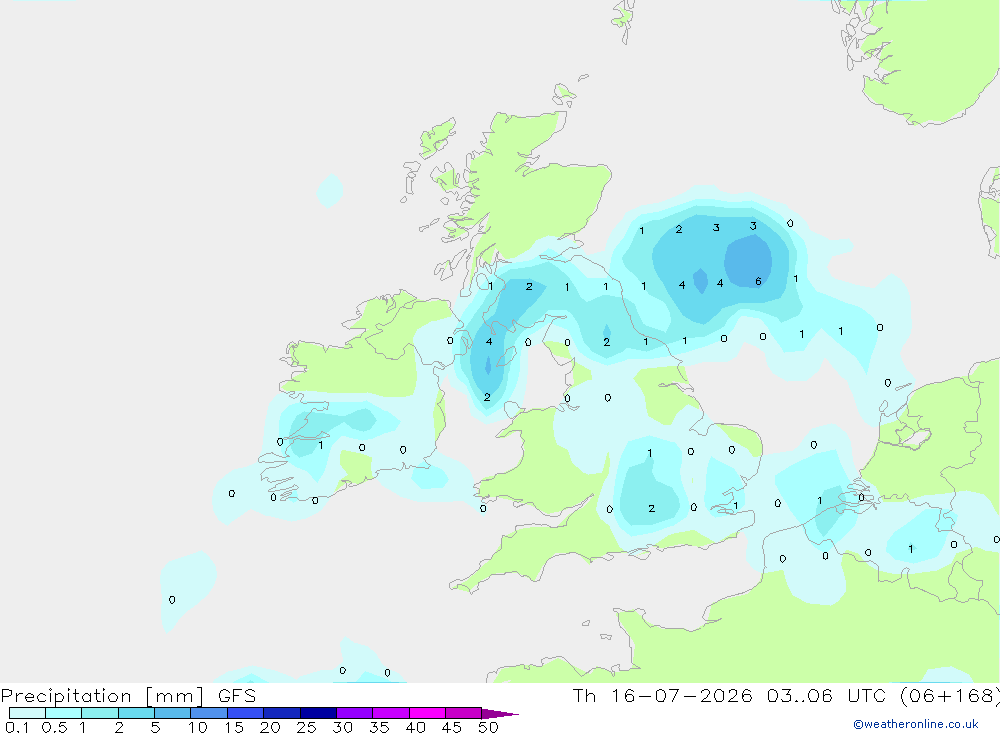Click the '30' legend scale label

pyautogui.click(x=342, y=727)
